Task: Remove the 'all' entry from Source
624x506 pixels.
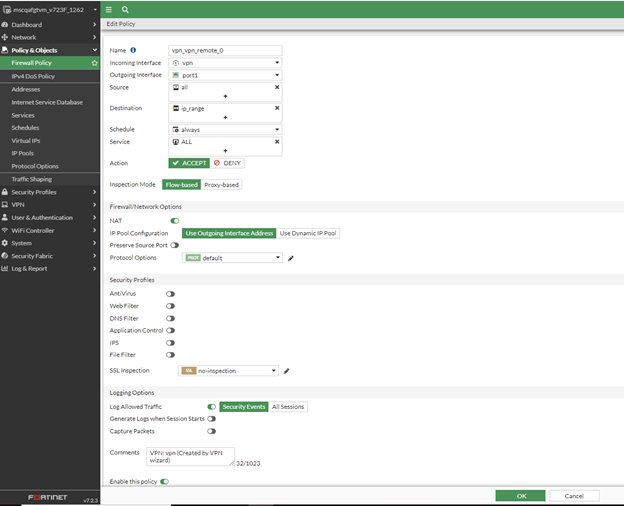Action: (x=277, y=87)
